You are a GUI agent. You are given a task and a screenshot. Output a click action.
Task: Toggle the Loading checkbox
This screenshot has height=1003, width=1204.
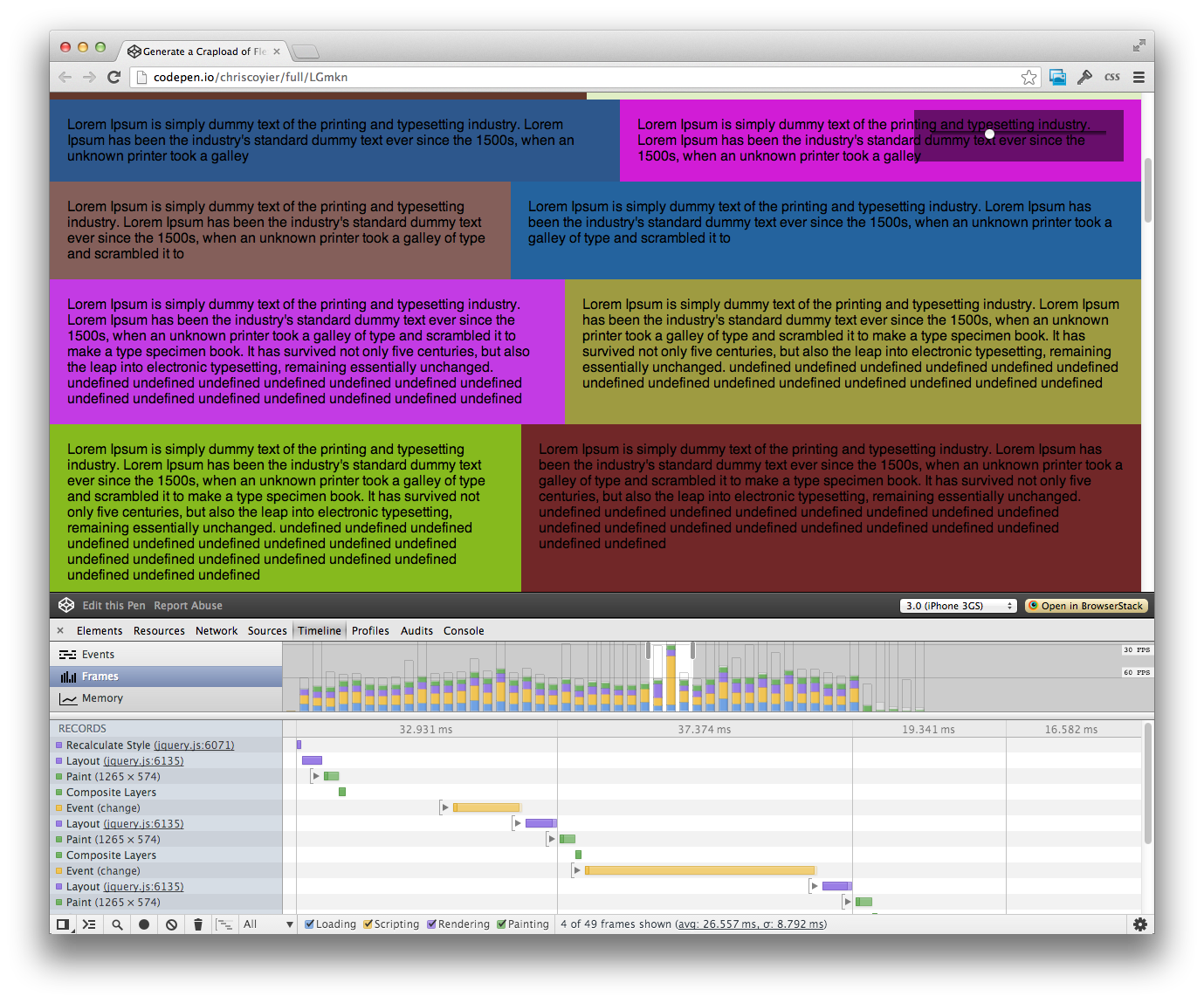tap(309, 924)
